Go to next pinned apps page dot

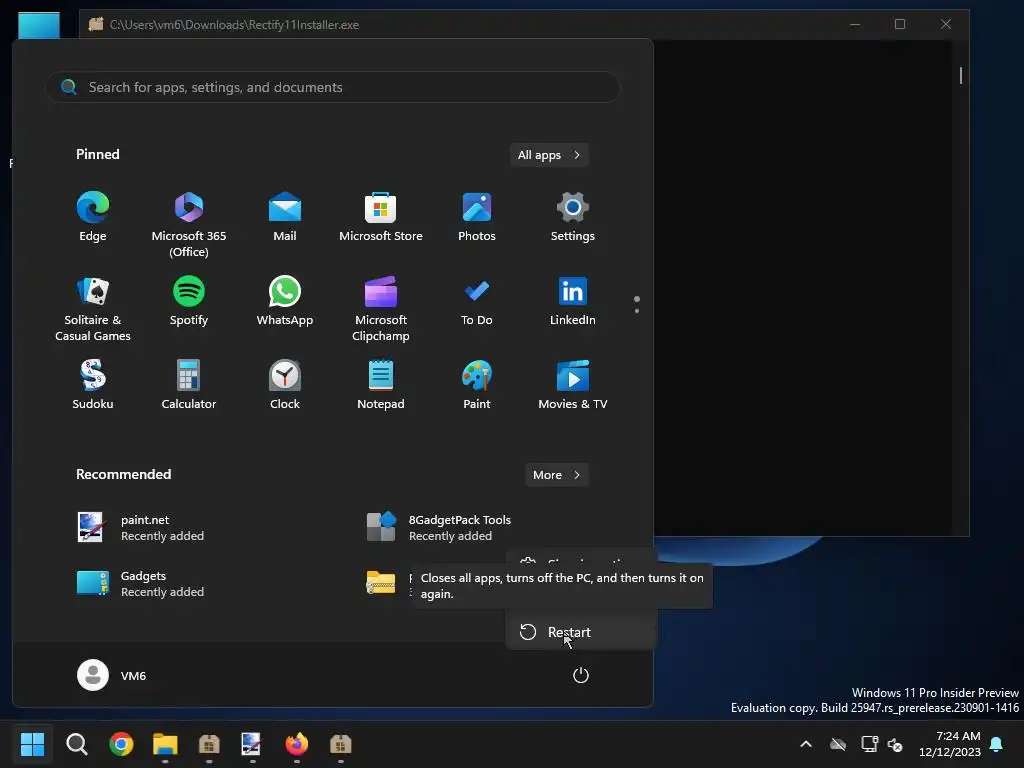pyautogui.click(x=637, y=311)
